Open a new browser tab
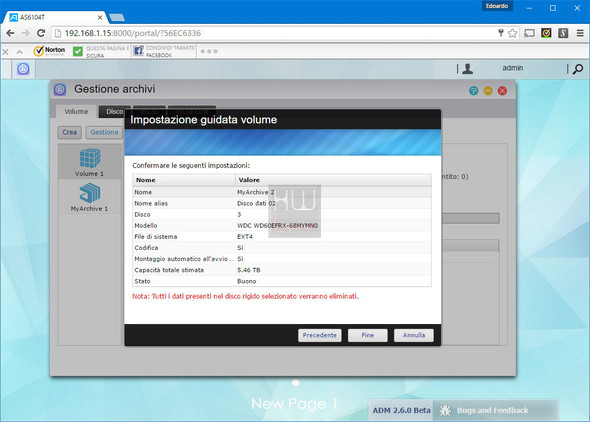 (117, 17)
